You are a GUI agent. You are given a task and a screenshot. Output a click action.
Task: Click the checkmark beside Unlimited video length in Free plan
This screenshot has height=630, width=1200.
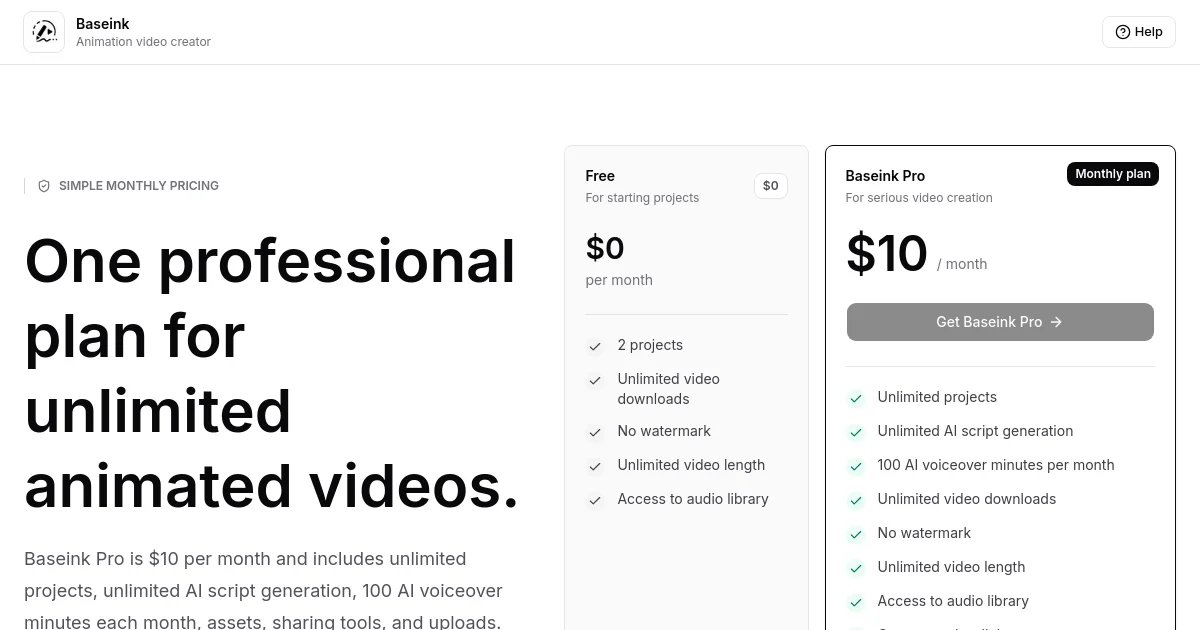point(595,466)
